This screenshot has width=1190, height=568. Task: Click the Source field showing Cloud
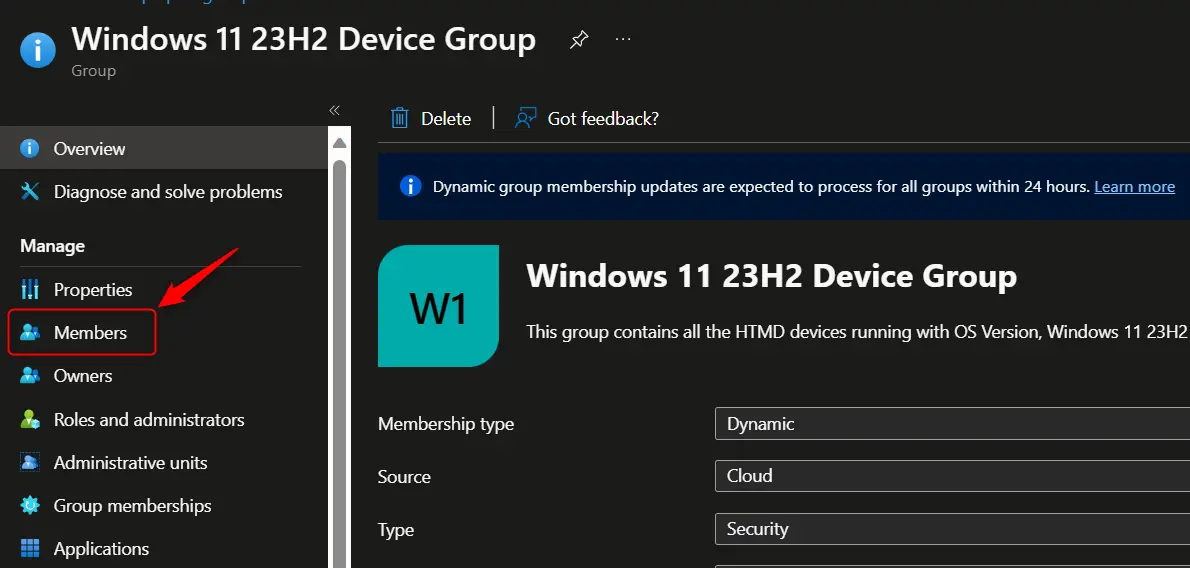[952, 476]
